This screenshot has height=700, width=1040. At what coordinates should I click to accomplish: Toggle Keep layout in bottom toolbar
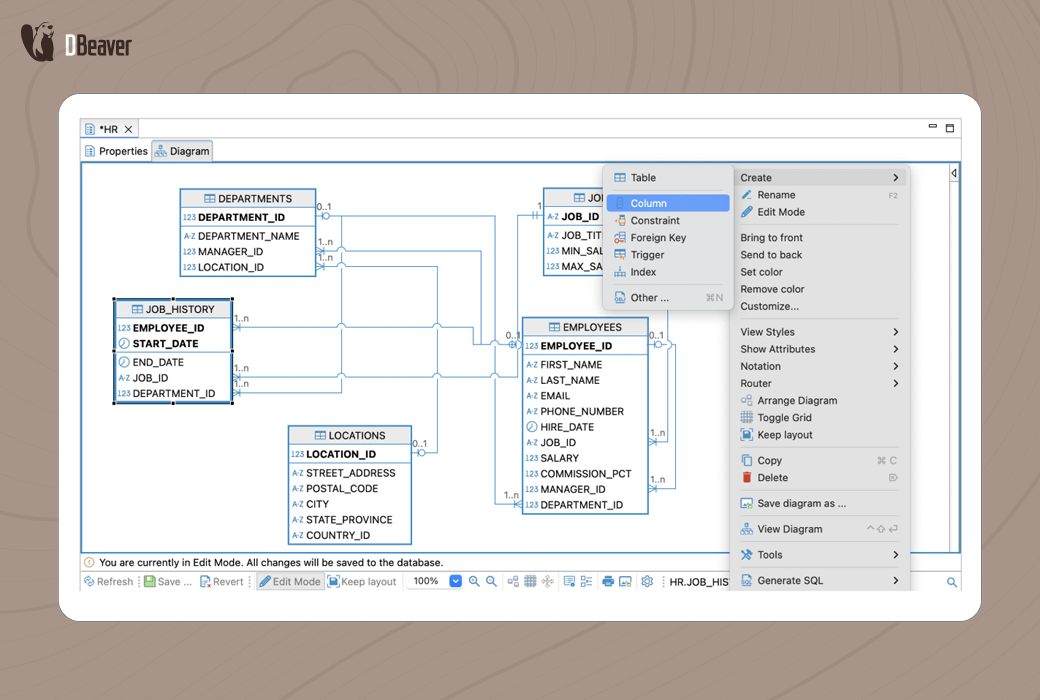[x=361, y=582]
